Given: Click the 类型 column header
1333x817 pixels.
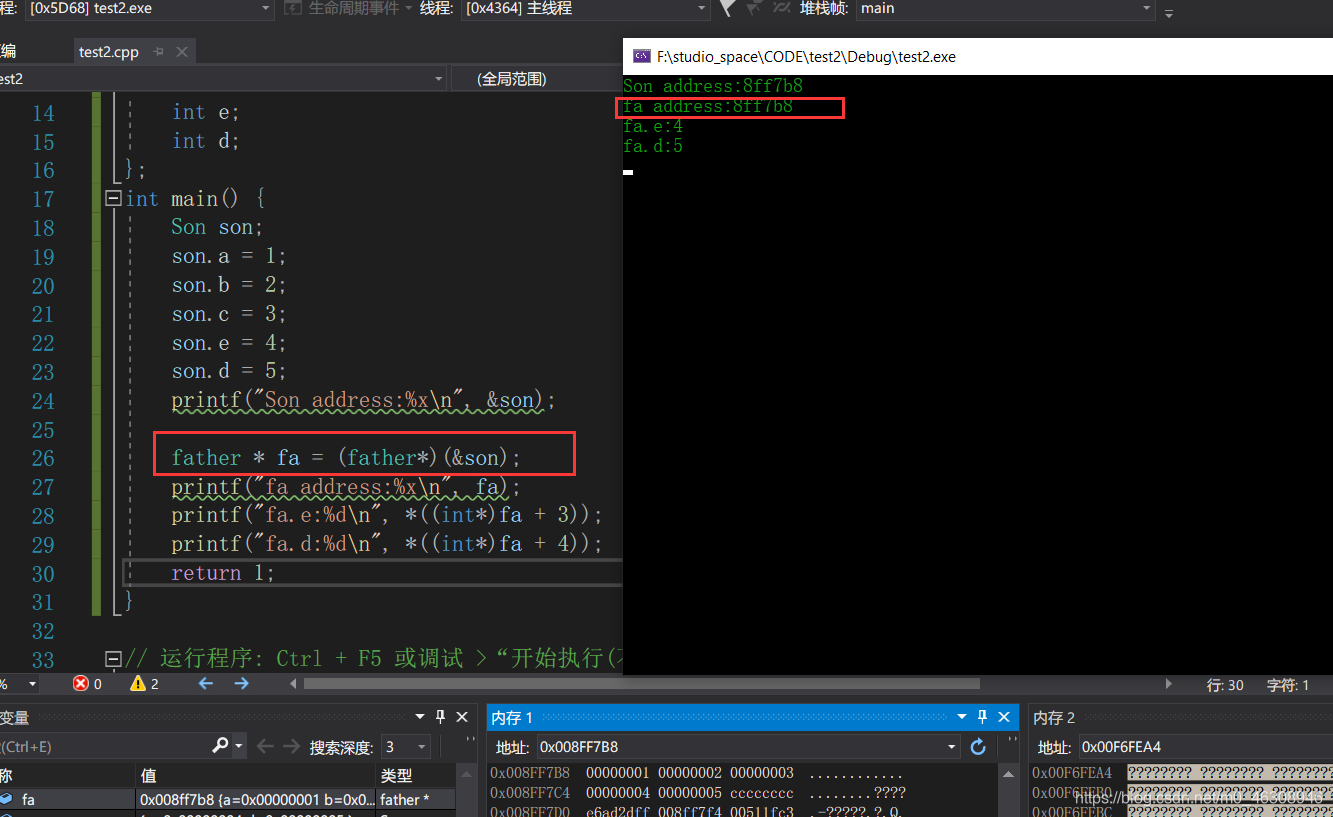Looking at the screenshot, I should [x=415, y=775].
